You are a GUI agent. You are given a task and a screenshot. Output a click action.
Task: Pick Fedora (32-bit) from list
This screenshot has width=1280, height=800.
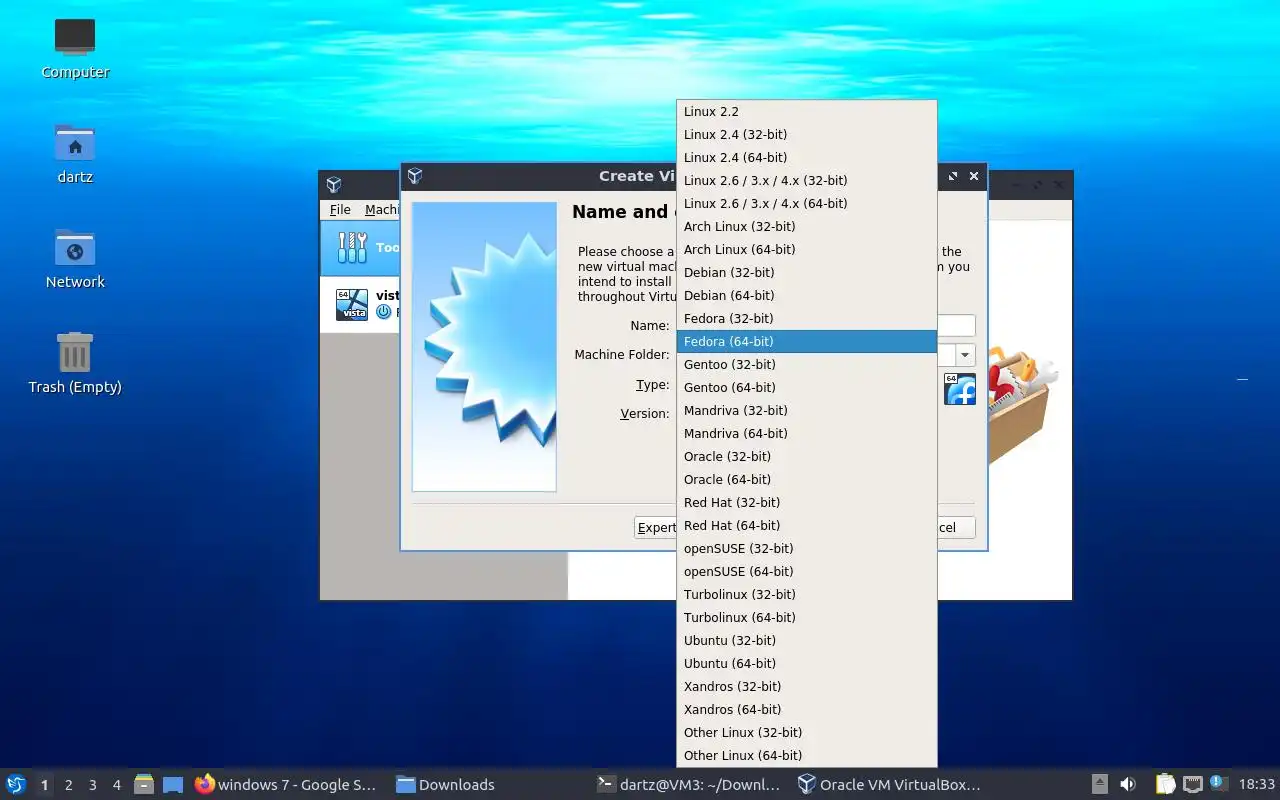[x=807, y=318]
